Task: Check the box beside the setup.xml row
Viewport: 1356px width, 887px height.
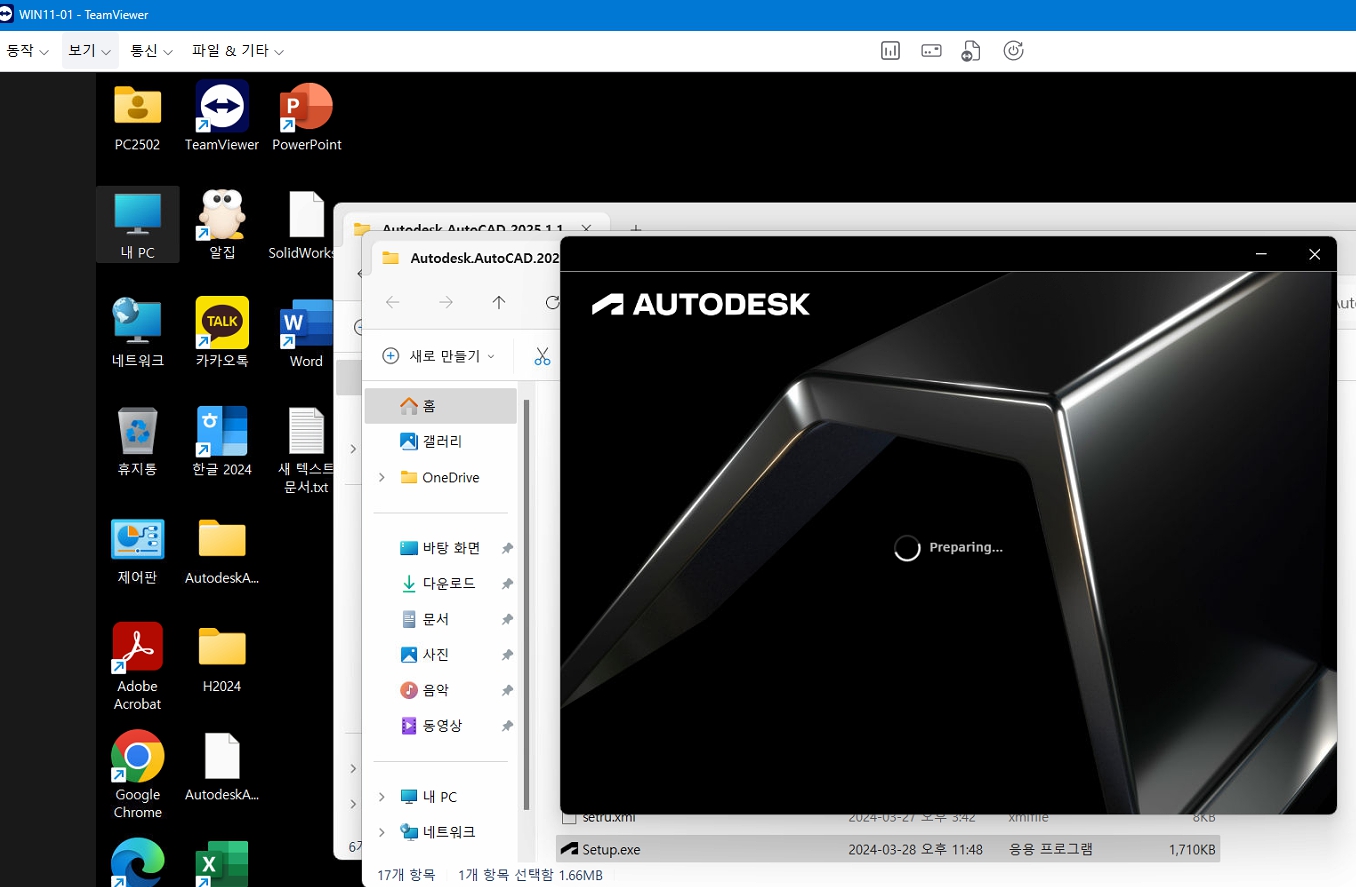Action: [569, 818]
